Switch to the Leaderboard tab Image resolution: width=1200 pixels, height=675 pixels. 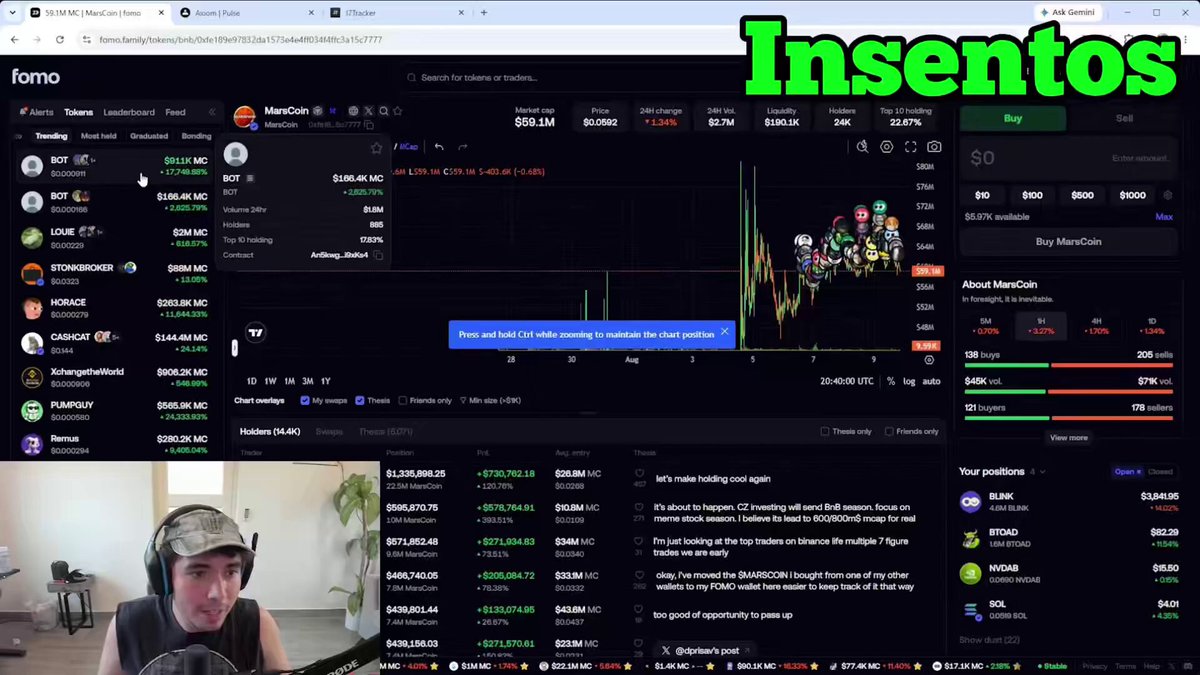(129, 112)
